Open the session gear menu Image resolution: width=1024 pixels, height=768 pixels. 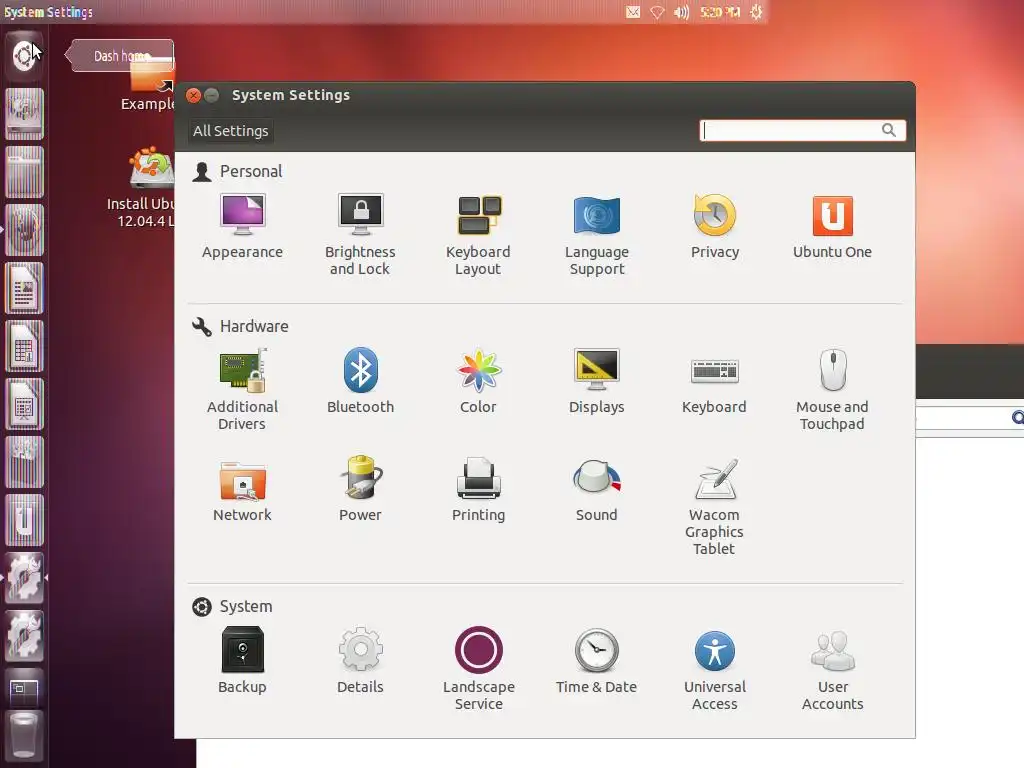click(x=756, y=12)
